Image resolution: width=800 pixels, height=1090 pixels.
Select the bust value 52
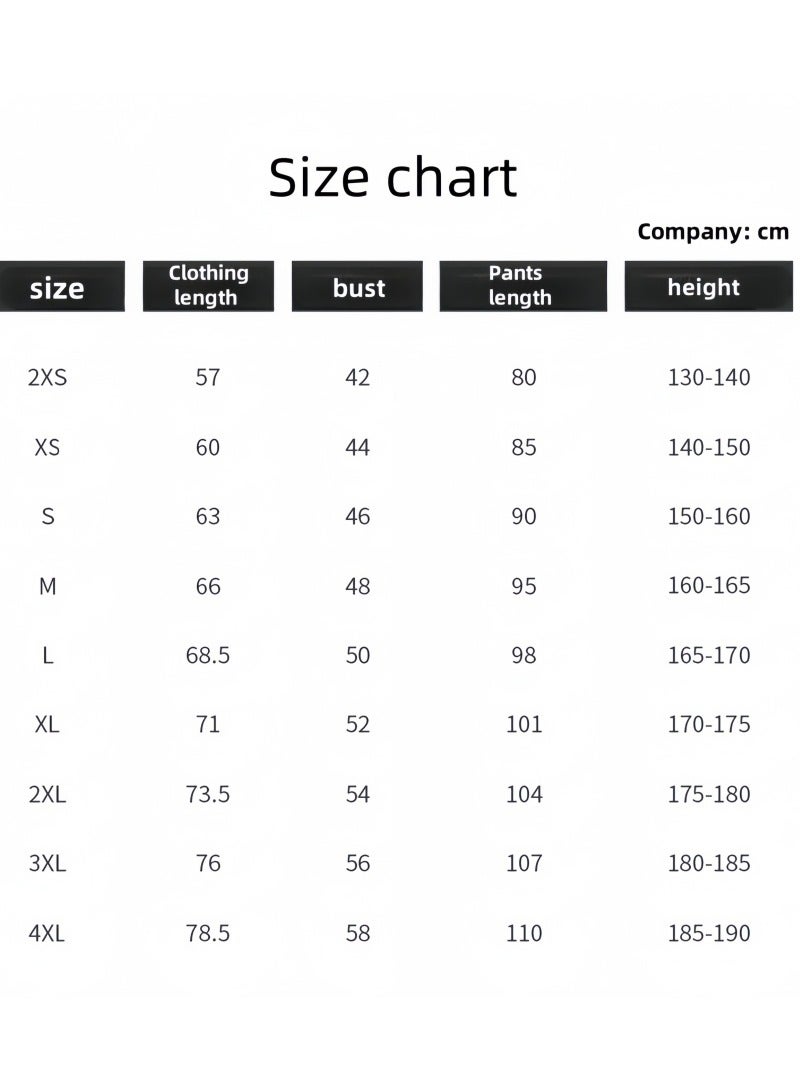(358, 724)
